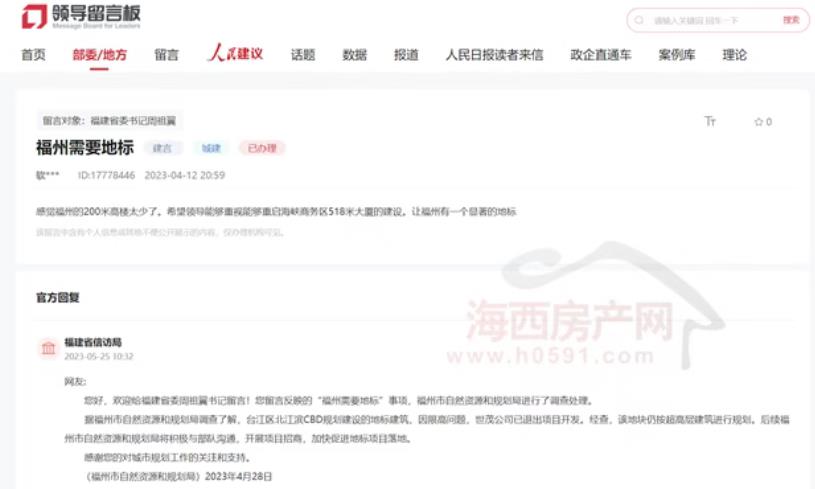The width and height of the screenshot is (815, 489).
Task: Click the search magnifier icon in search box
Action: (x=640, y=20)
